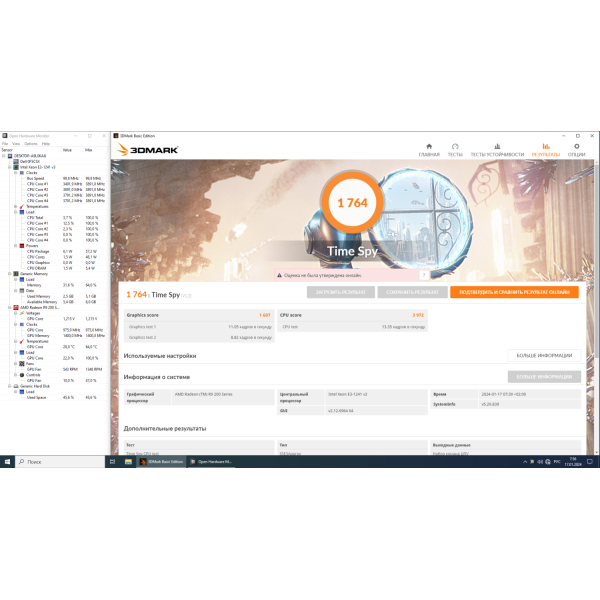
Task: Click Загрузить результат button
Action: click(x=341, y=292)
